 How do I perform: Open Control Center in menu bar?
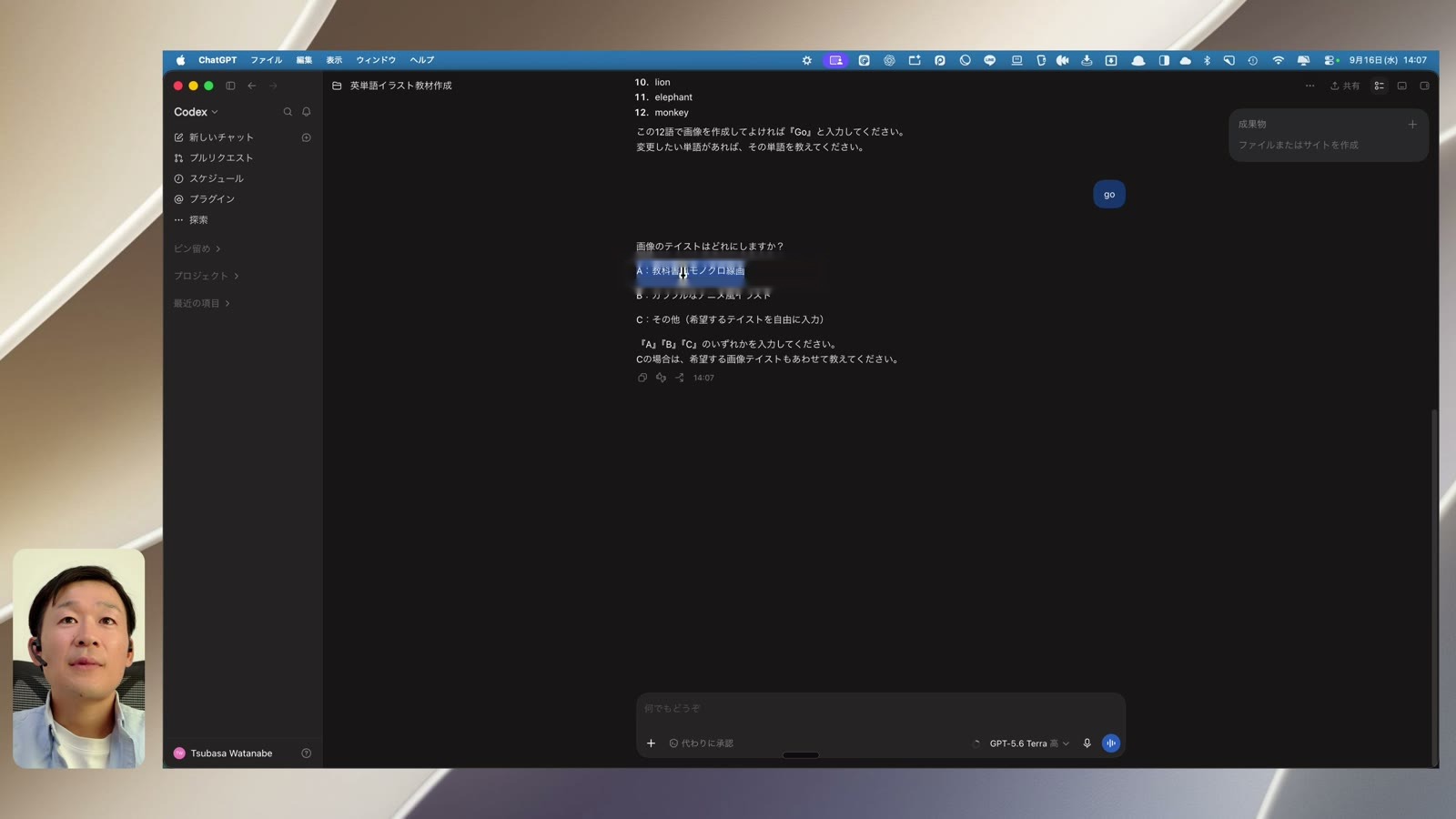tap(1331, 60)
